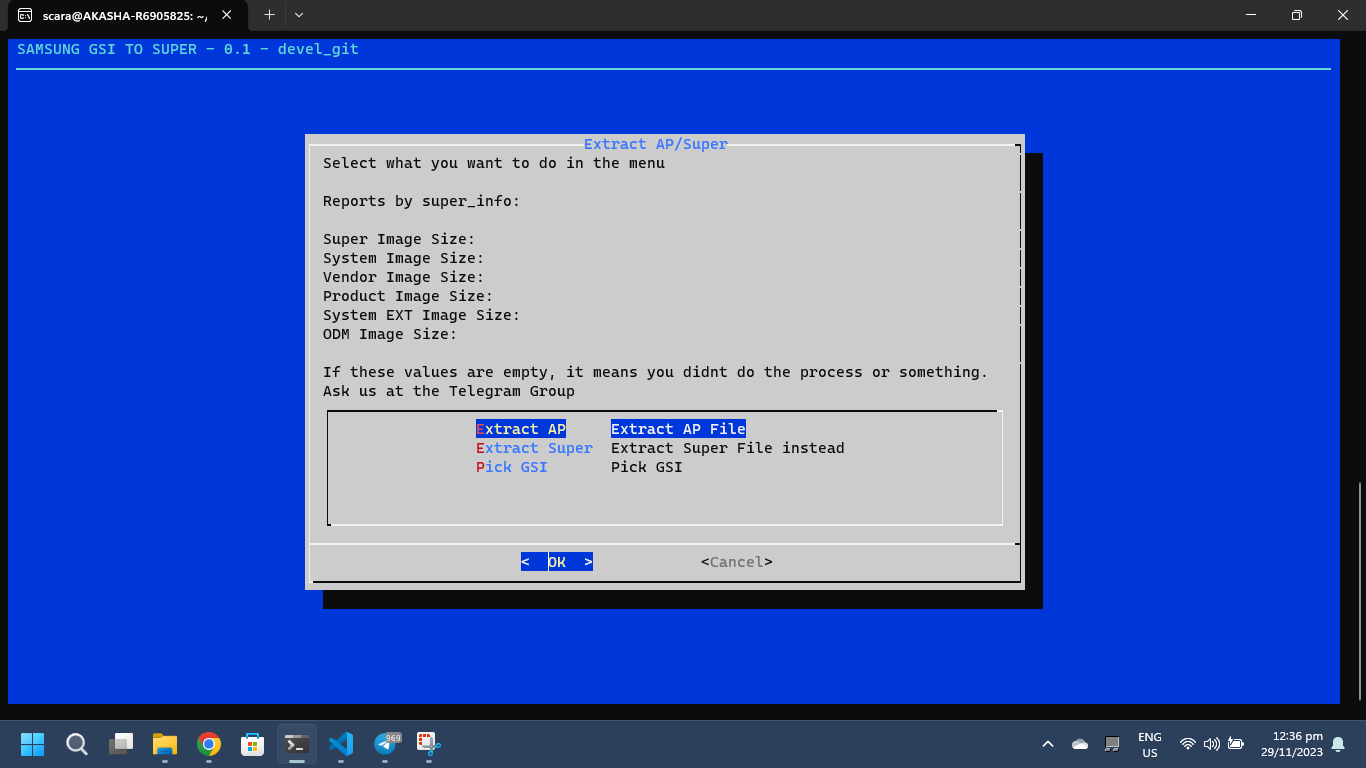Click the 'Extract AP File' description

(x=678, y=429)
